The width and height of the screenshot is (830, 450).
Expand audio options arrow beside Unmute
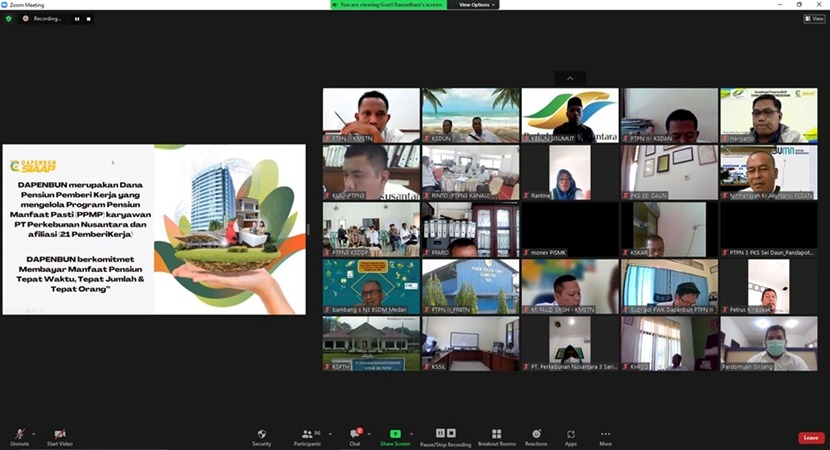coord(34,433)
